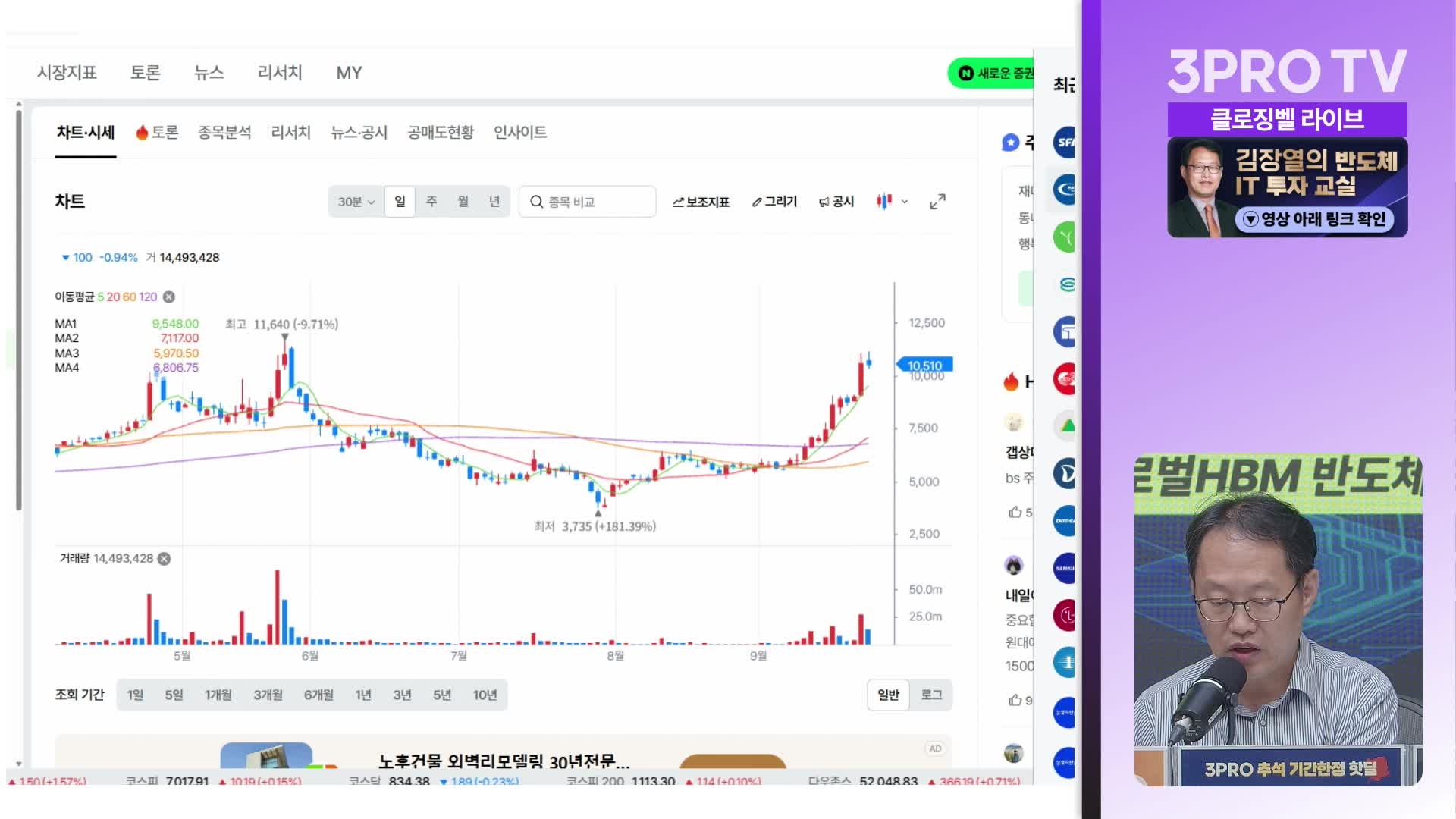Select the 주 weekly candle interval
This screenshot has width=1456, height=819.
pos(431,202)
